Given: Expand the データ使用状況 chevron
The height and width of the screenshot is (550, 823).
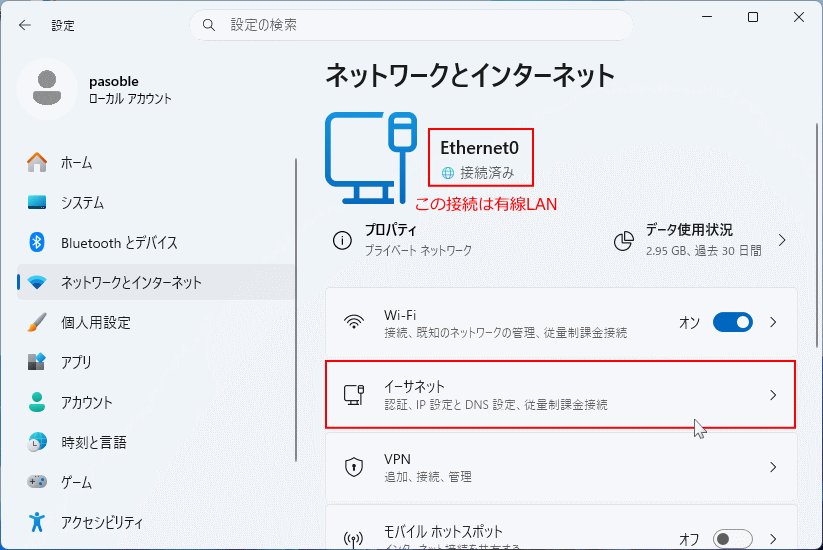Looking at the screenshot, I should [782, 240].
